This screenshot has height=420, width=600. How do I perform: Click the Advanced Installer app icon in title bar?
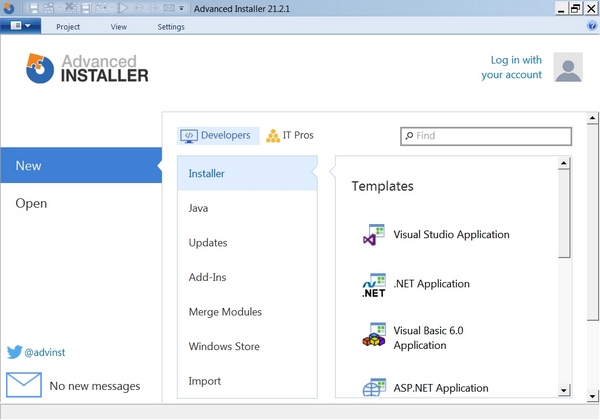(x=8, y=8)
